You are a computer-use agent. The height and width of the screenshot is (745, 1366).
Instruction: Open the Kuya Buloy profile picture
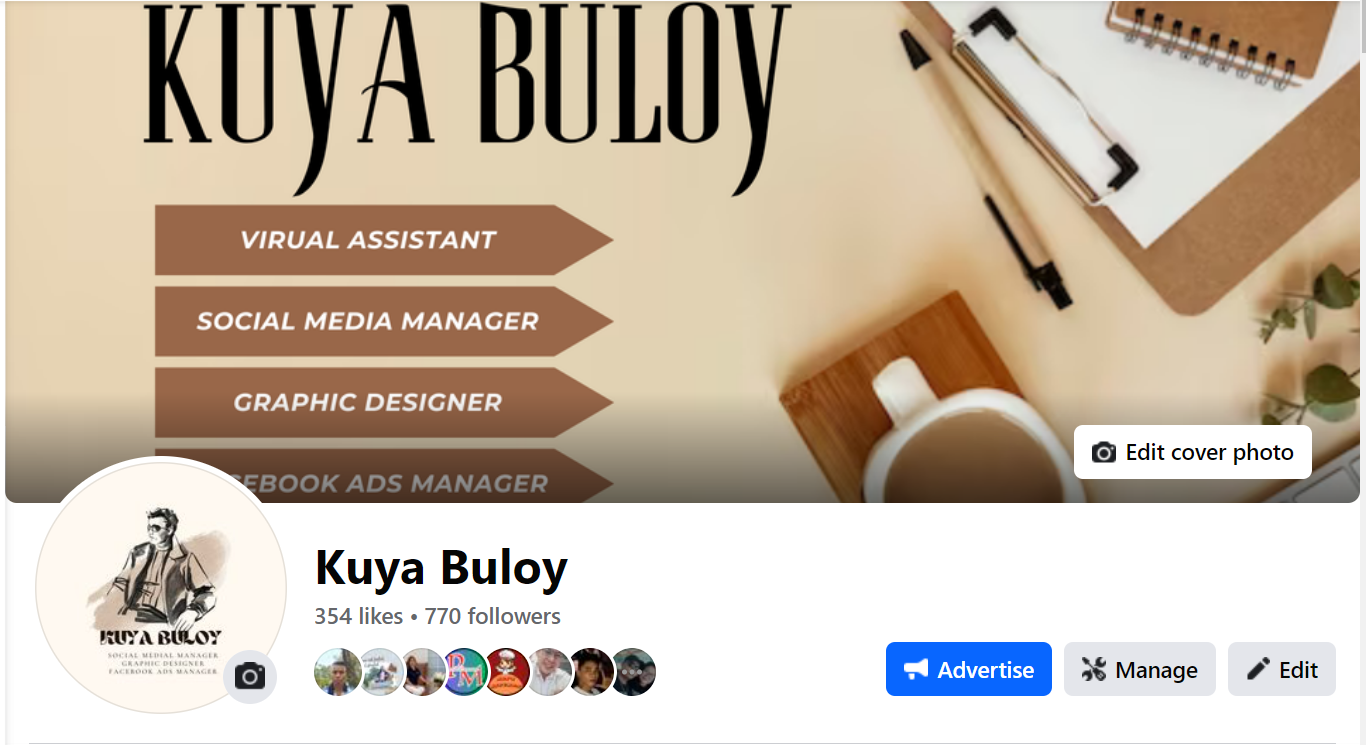tap(161, 585)
